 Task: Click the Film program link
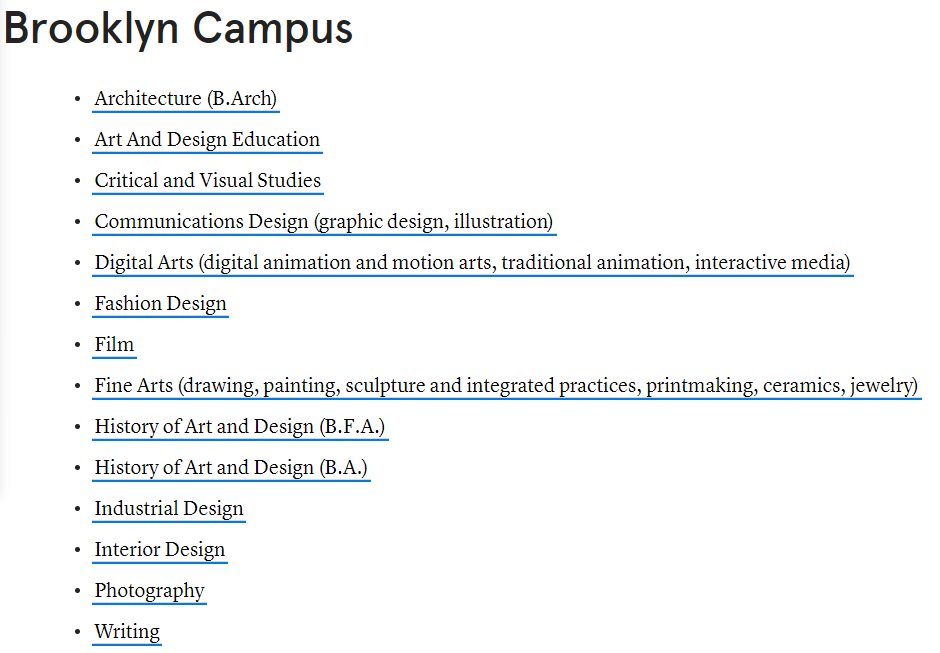[x=114, y=345]
